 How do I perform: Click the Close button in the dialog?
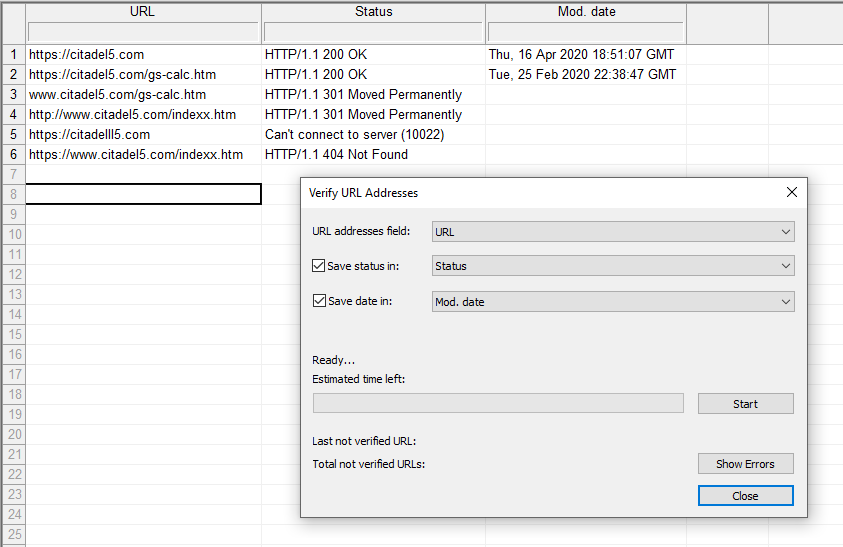(x=745, y=496)
